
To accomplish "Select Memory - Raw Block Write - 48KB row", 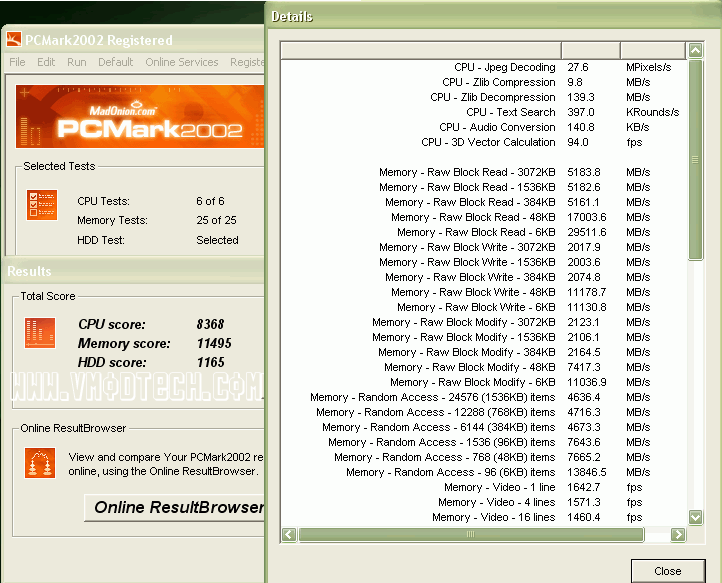I will pos(483,292).
